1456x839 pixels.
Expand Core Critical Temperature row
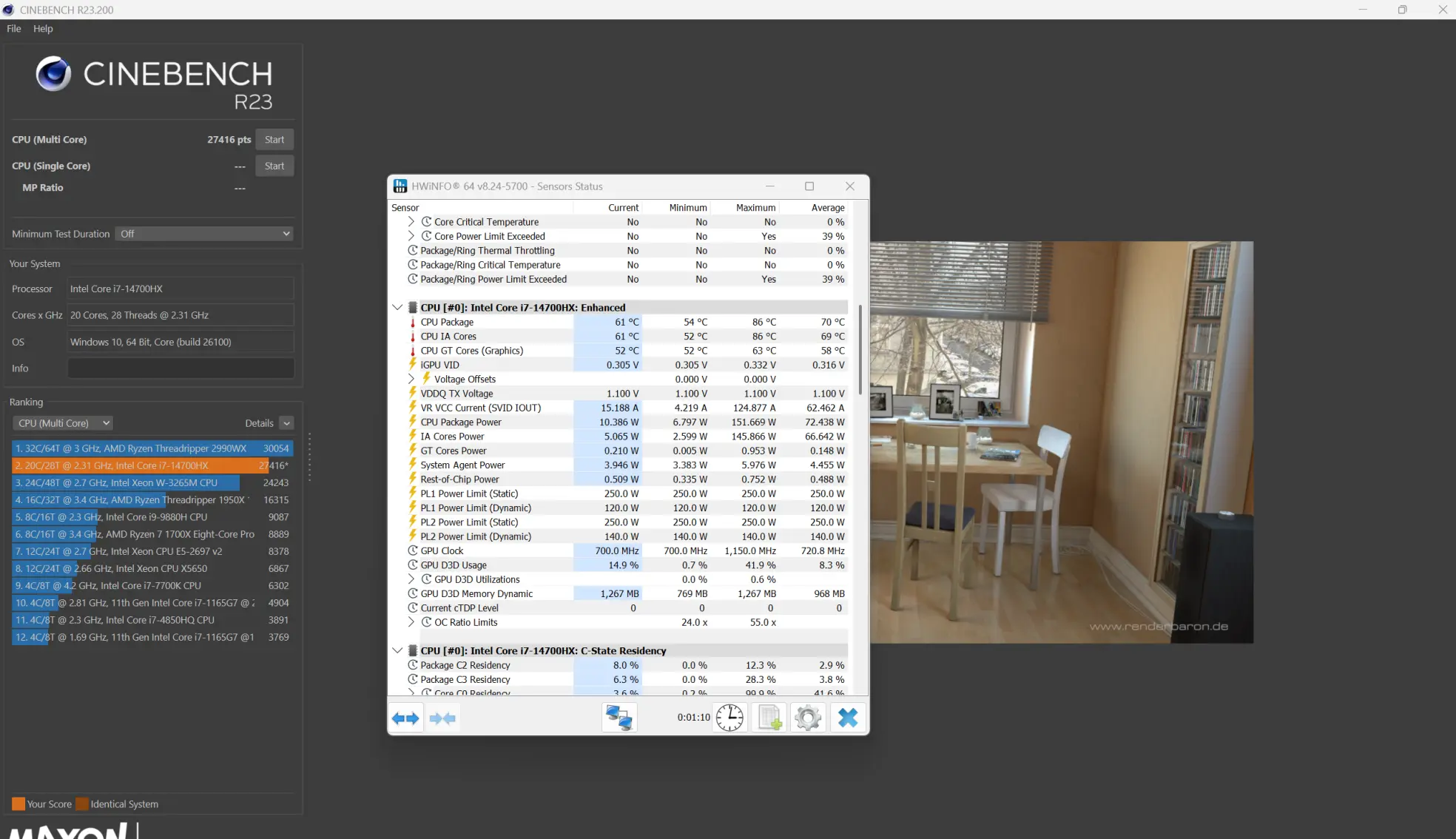[x=411, y=222]
